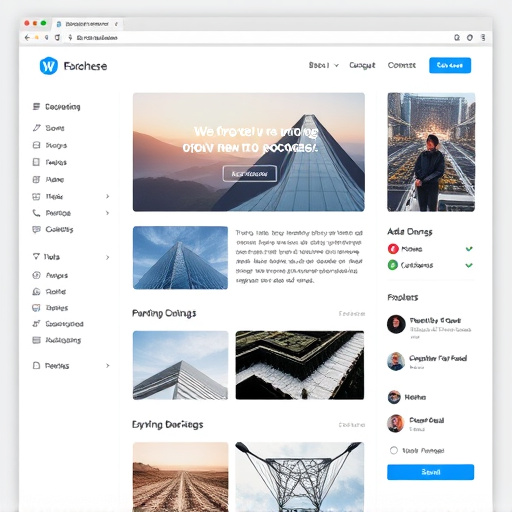
Task: Click the pencil icon in the sidebar
Action: point(36,128)
